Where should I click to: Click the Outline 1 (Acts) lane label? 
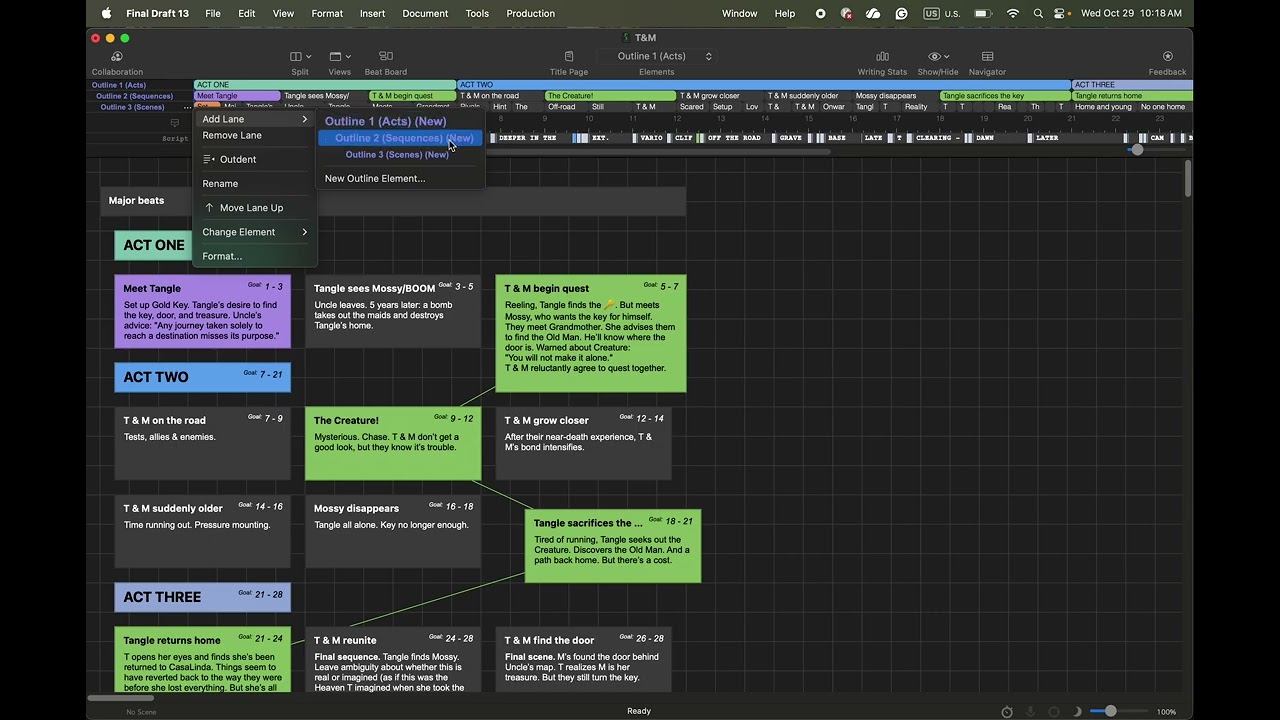tap(119, 85)
